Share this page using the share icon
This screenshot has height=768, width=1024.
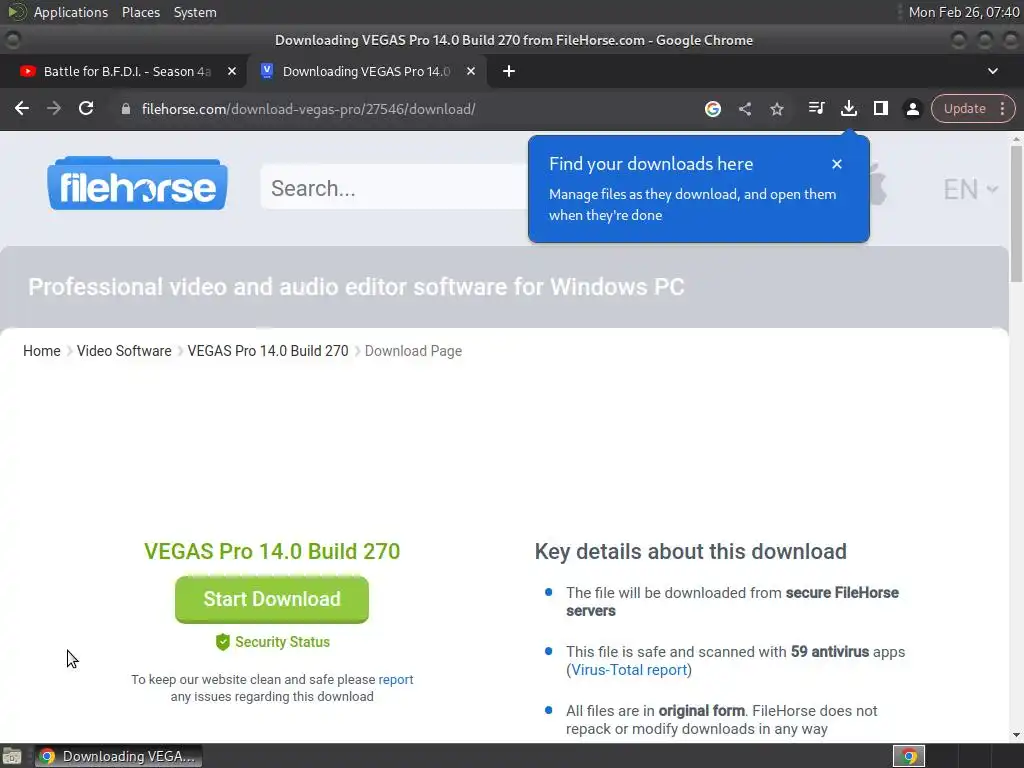[744, 109]
